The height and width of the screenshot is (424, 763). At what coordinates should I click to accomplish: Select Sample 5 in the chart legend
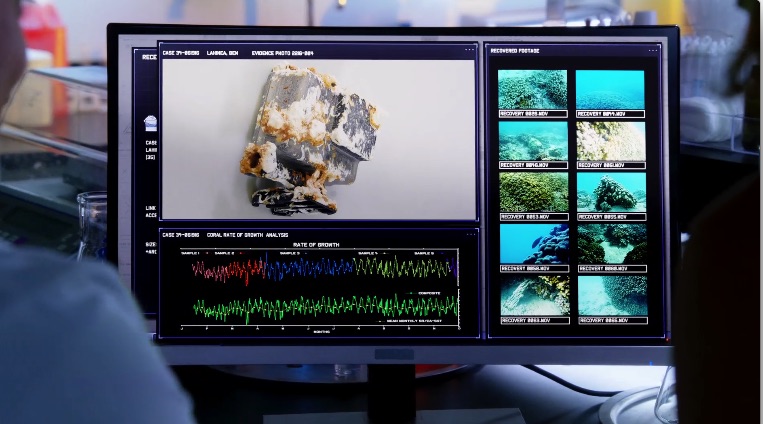click(424, 253)
